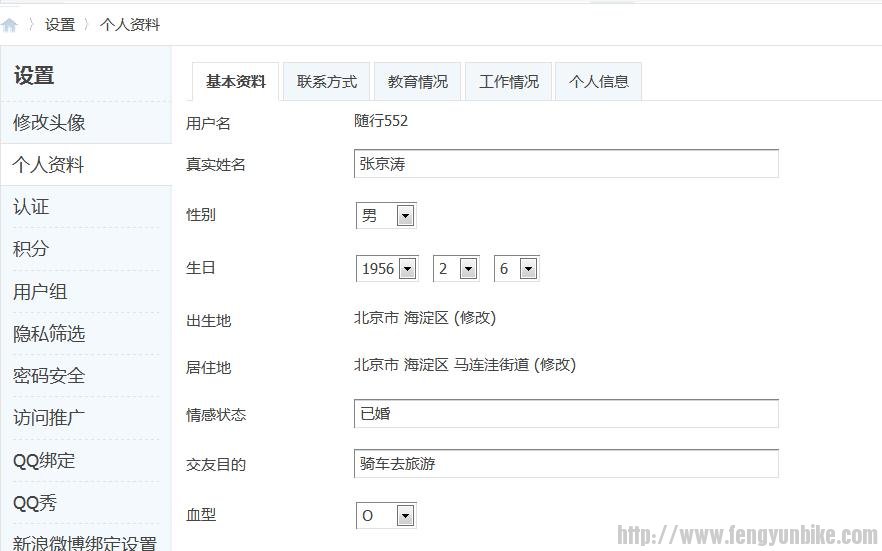Expand the birth year 1956 dropdown
Screen dimensions: 882x551
pos(387,268)
